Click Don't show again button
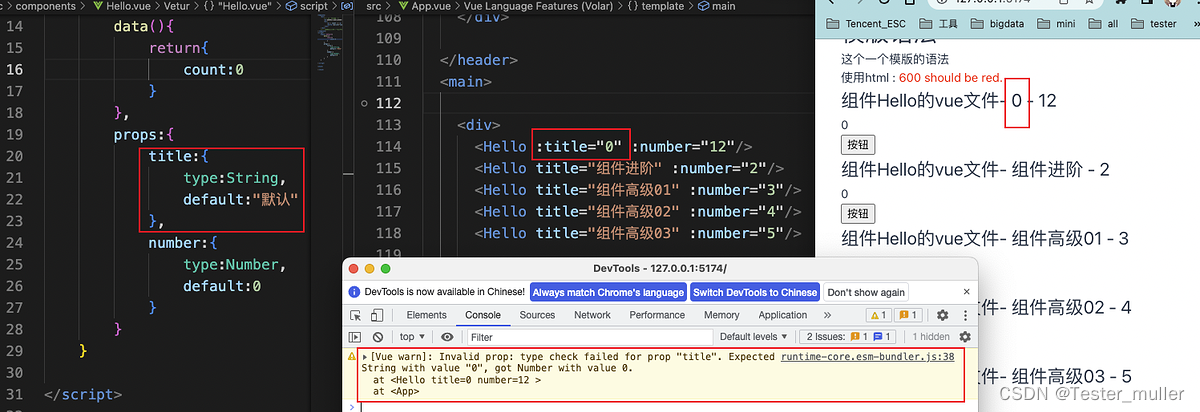The image size is (1200, 412). pyautogui.click(x=866, y=292)
